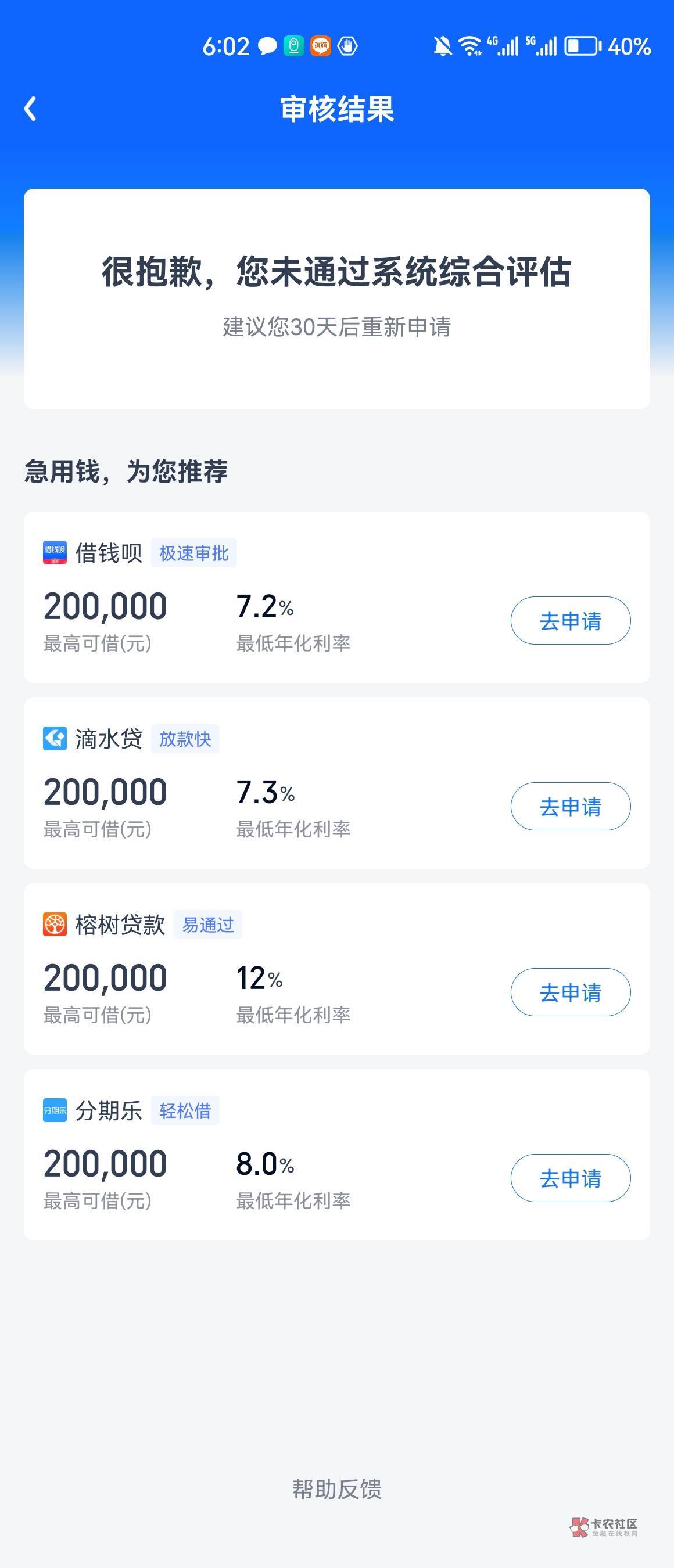Tap the 滴水贷 blue logo icon

[55, 738]
